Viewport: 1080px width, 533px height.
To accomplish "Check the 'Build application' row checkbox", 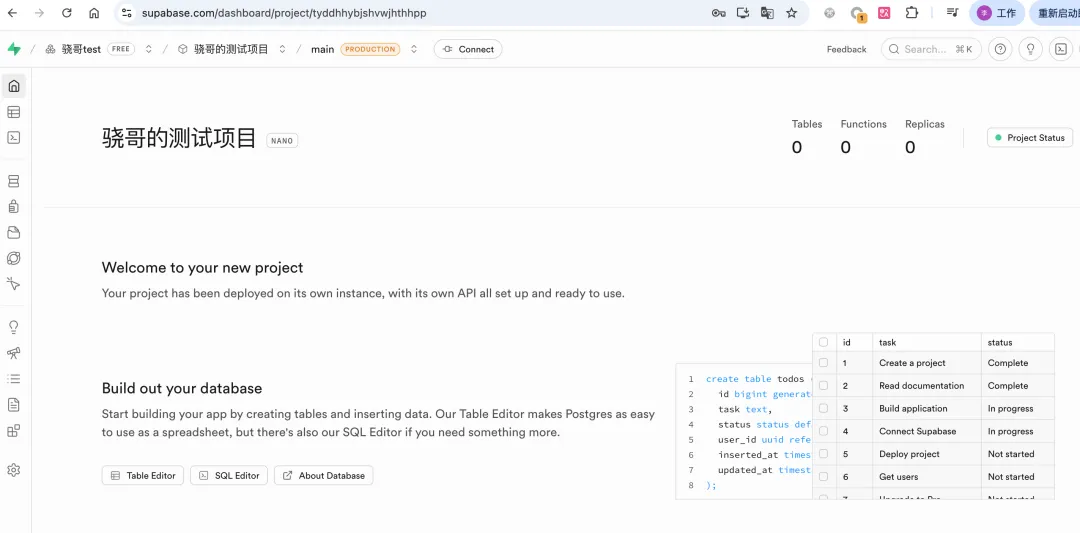I will [823, 408].
